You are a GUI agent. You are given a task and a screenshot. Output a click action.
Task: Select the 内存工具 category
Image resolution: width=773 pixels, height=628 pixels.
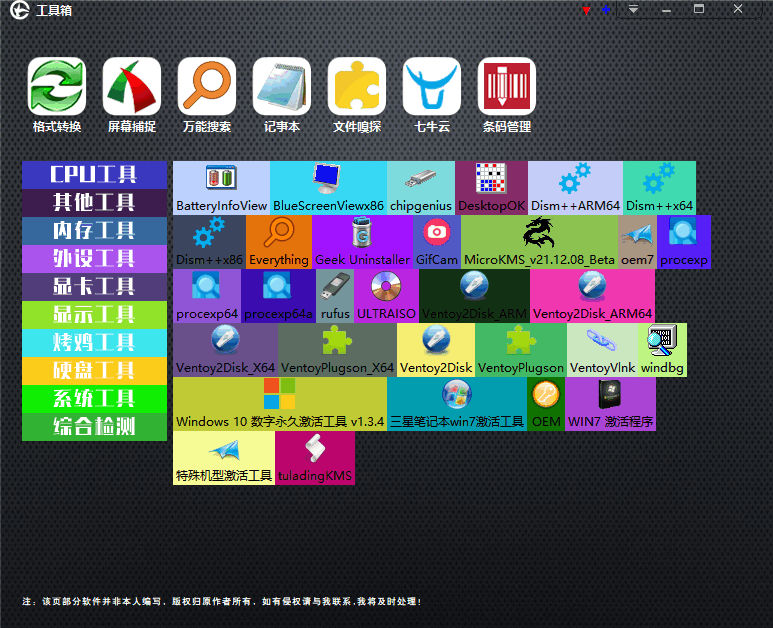click(95, 231)
